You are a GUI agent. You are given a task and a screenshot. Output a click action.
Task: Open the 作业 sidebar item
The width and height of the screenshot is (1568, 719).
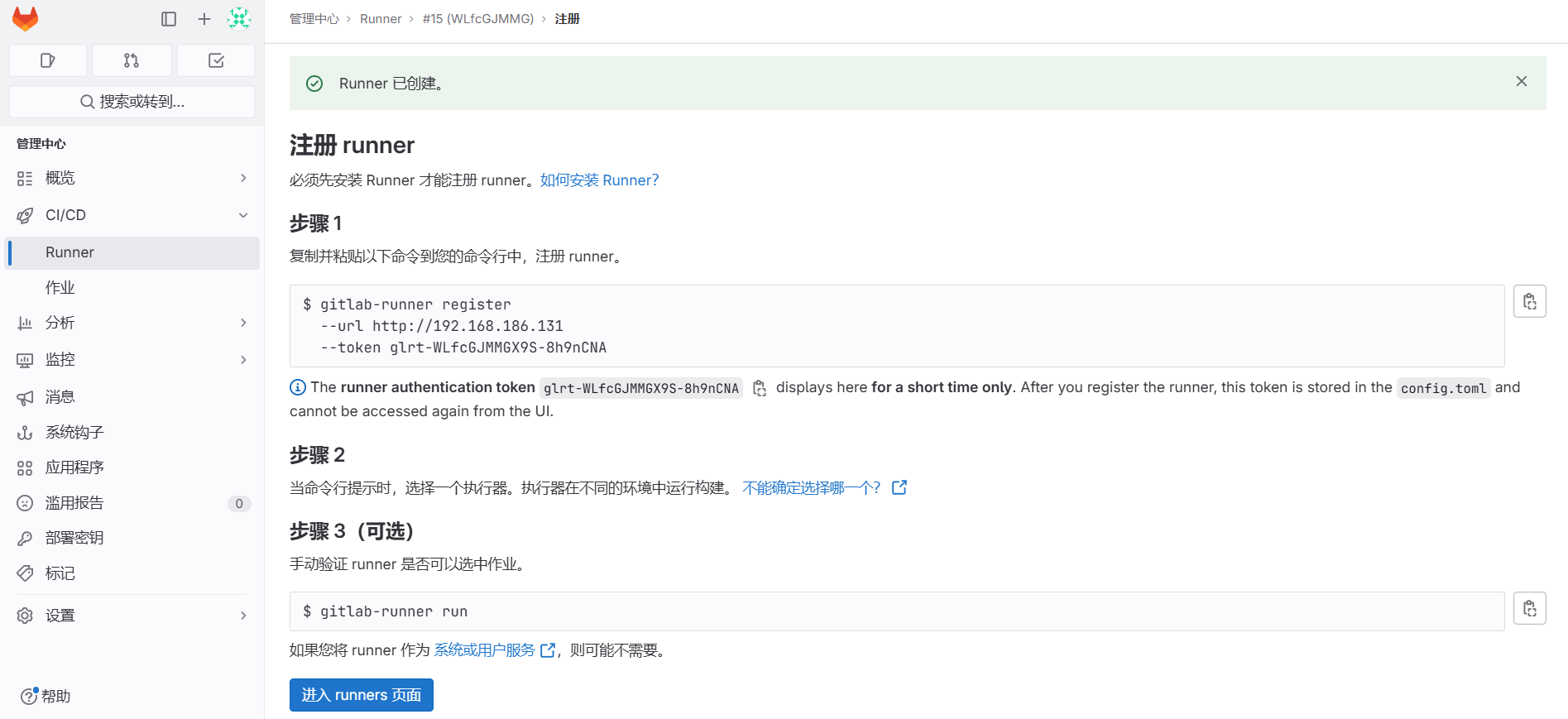[132, 288]
